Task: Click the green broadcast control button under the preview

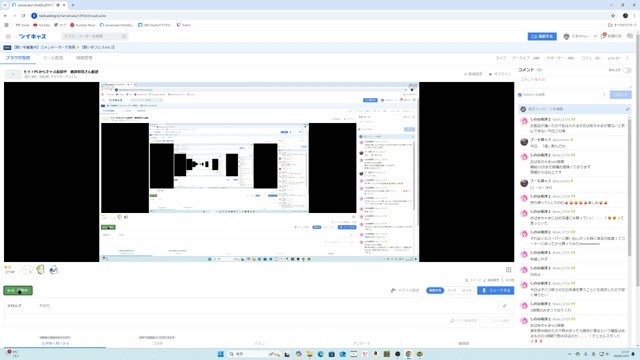Action: coord(18,290)
